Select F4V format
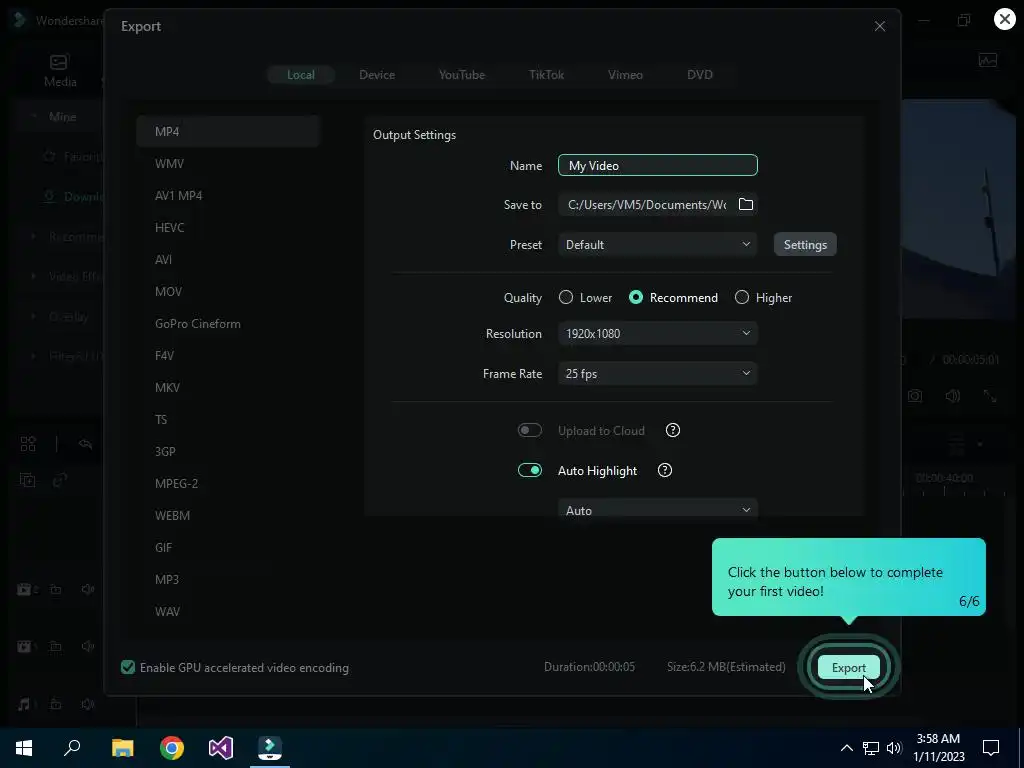The width and height of the screenshot is (1024, 768). click(x=228, y=355)
